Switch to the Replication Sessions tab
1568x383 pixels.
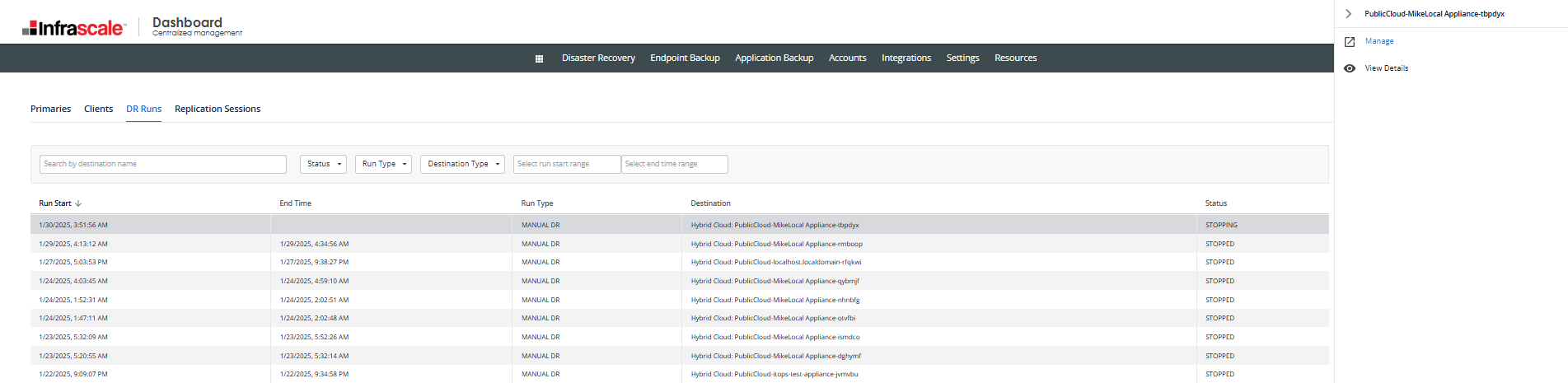click(x=218, y=109)
